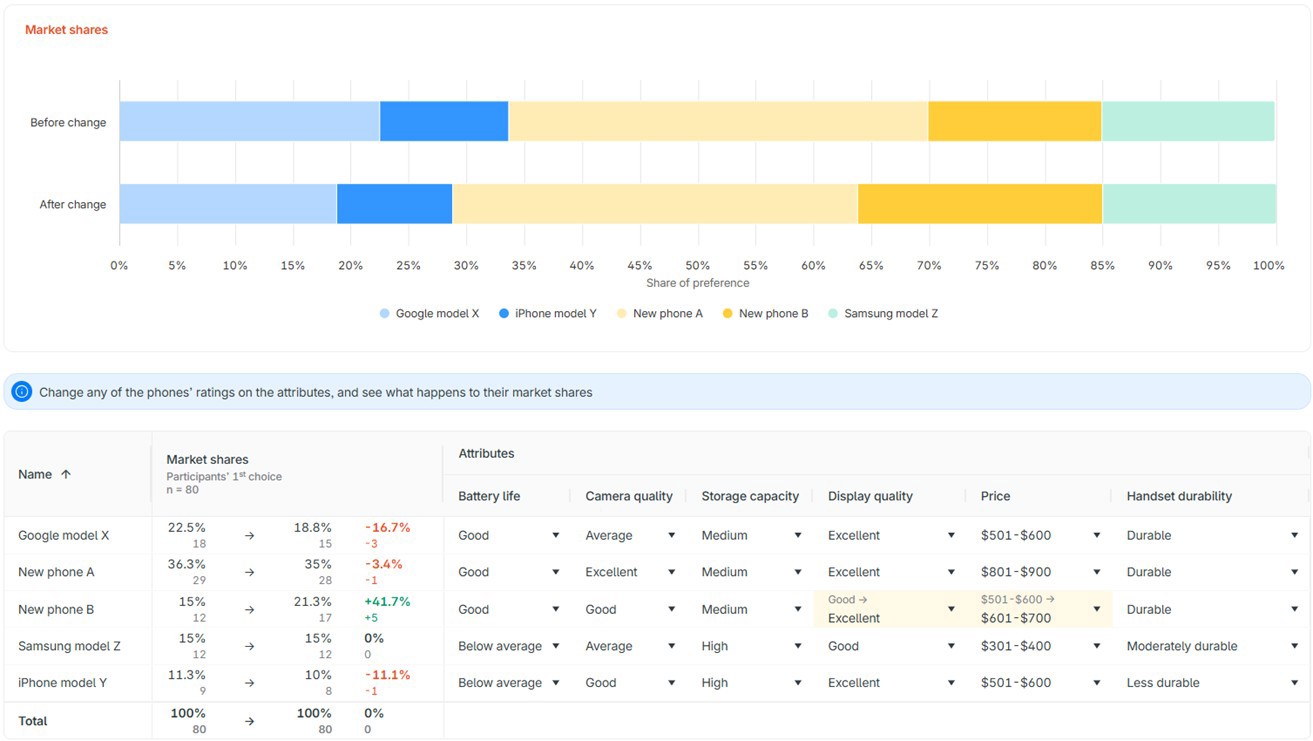Viewport: 1313px width, 741px height.
Task: Open iPhone model Y Camera quality dropdown
Action: pos(671,683)
